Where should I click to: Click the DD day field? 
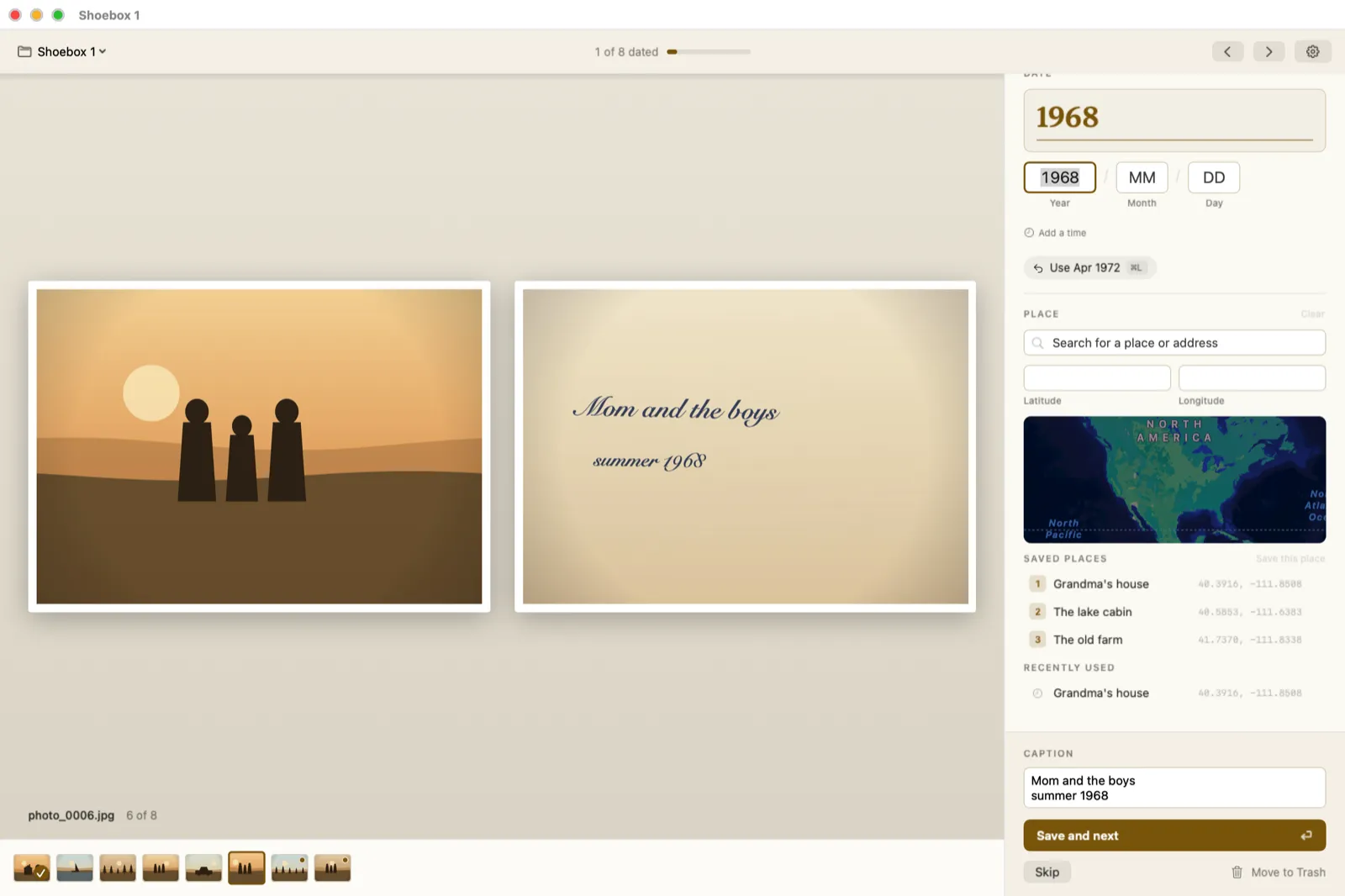pyautogui.click(x=1214, y=177)
